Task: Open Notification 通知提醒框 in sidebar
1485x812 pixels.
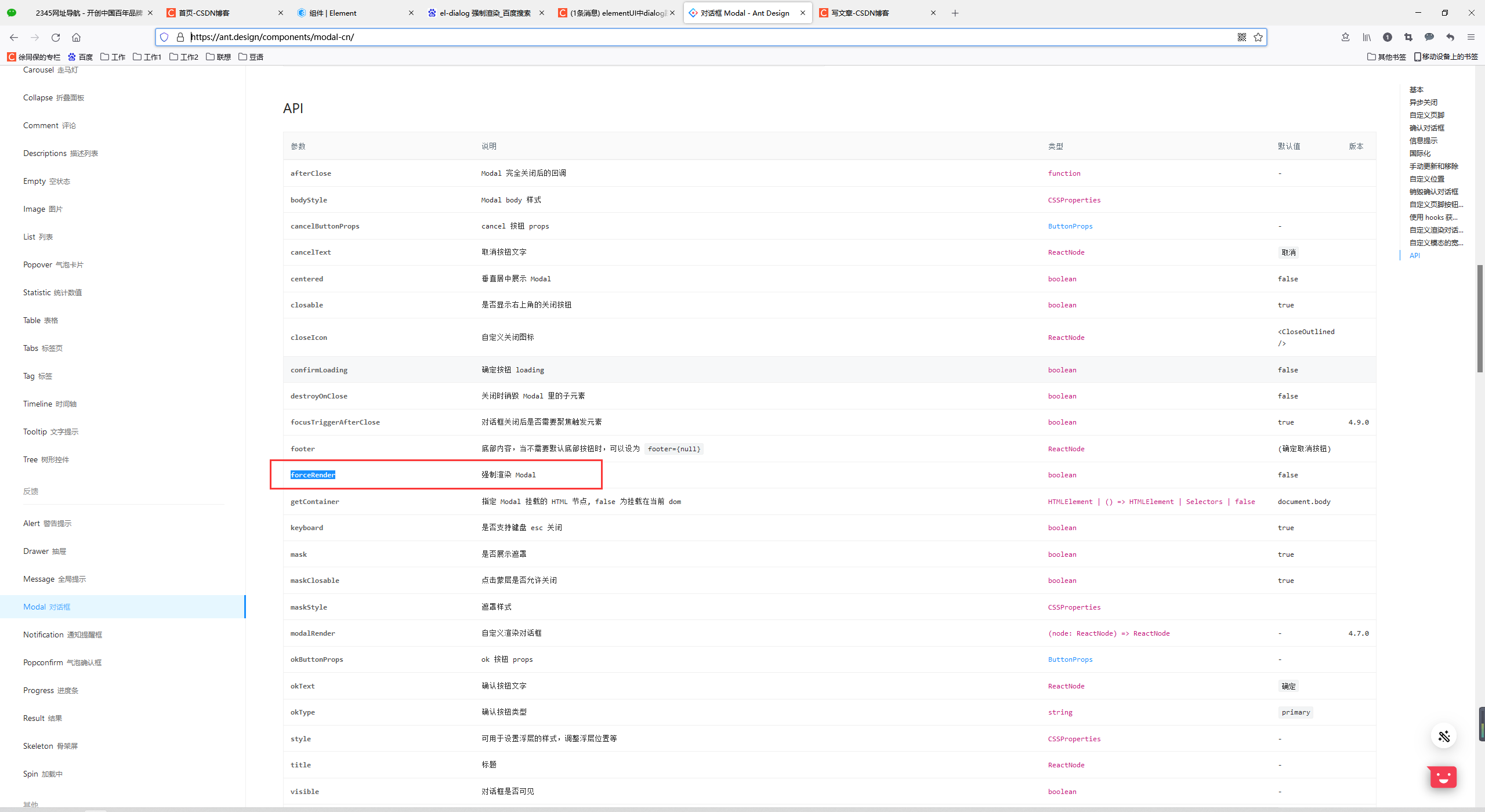Action: point(63,635)
